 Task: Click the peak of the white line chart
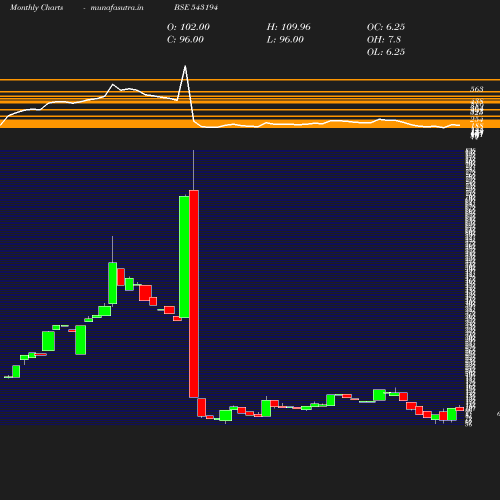(x=185, y=67)
